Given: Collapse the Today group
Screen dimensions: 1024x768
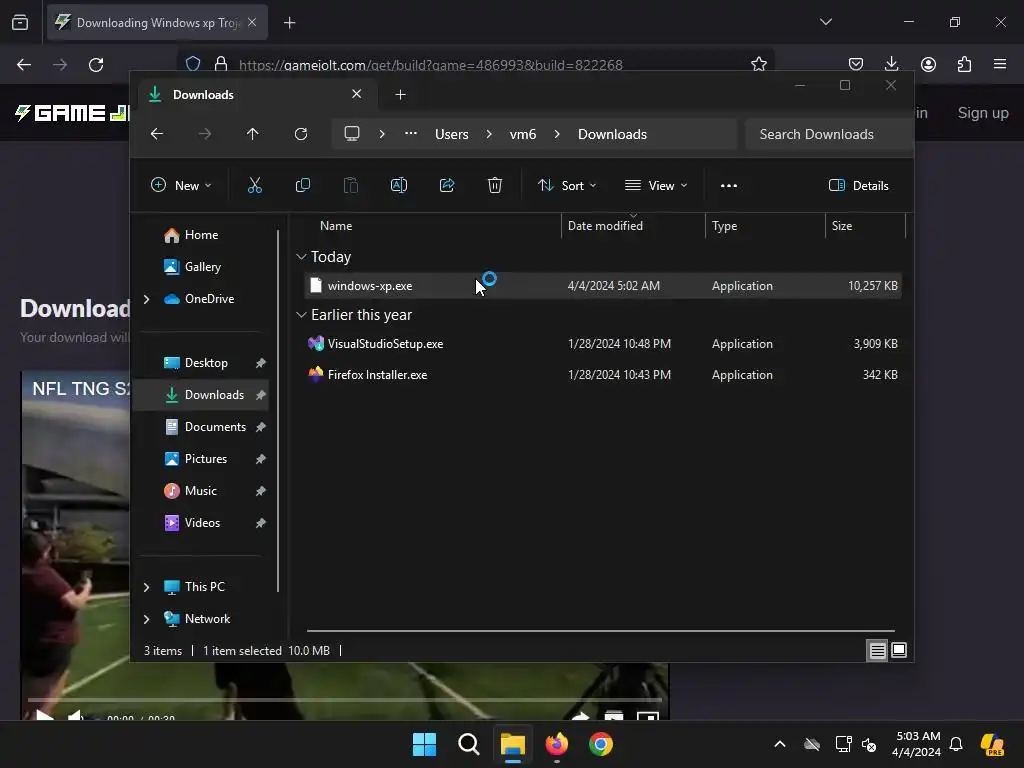Looking at the screenshot, I should [301, 257].
